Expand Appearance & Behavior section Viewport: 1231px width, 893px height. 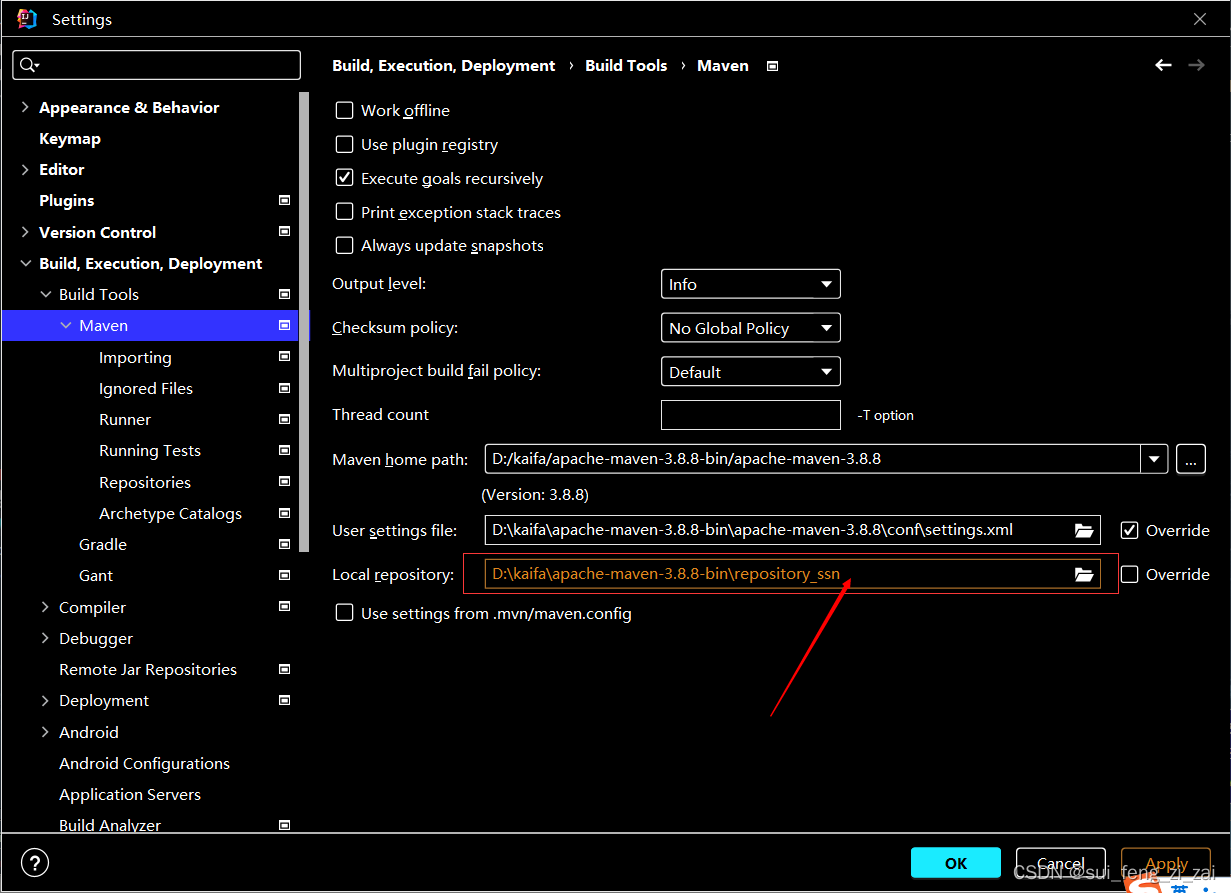click(x=25, y=107)
